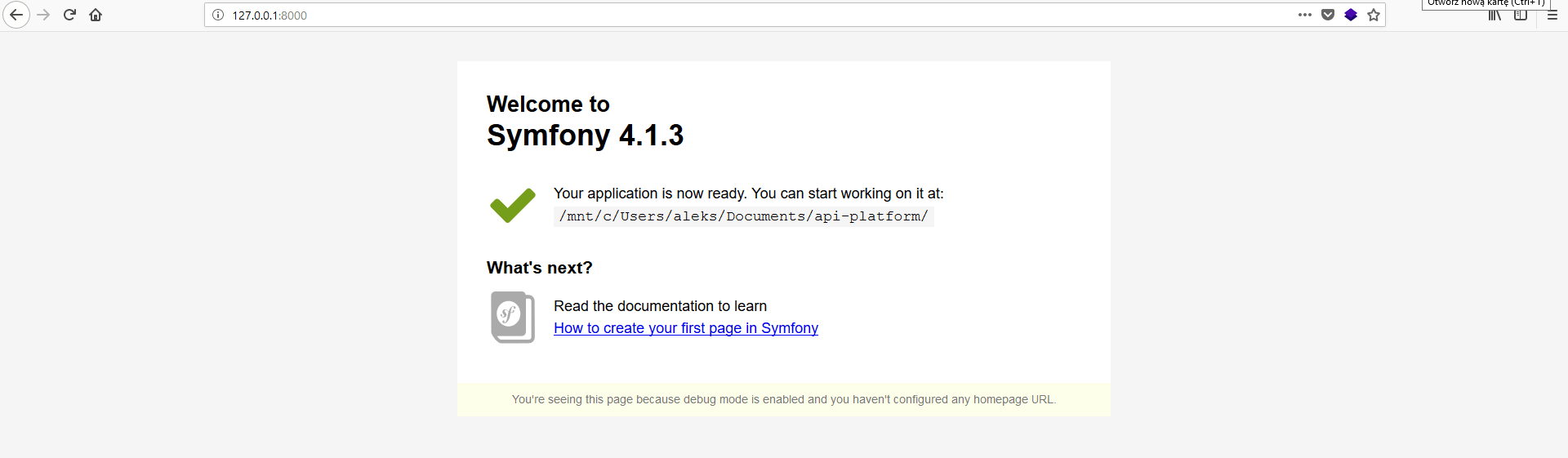
Task: Click the purple layered extension icon
Action: [x=1351, y=15]
